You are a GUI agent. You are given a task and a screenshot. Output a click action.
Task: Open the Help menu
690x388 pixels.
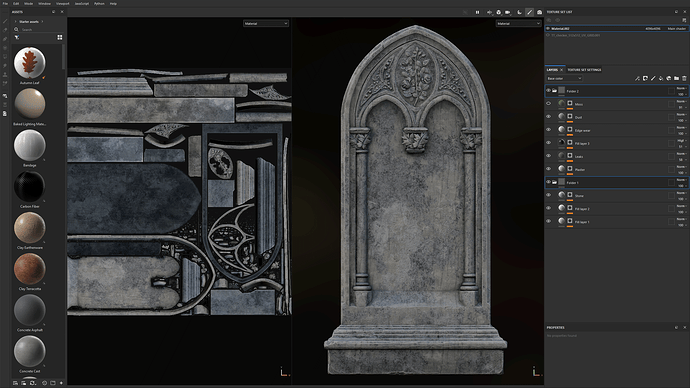pos(113,4)
